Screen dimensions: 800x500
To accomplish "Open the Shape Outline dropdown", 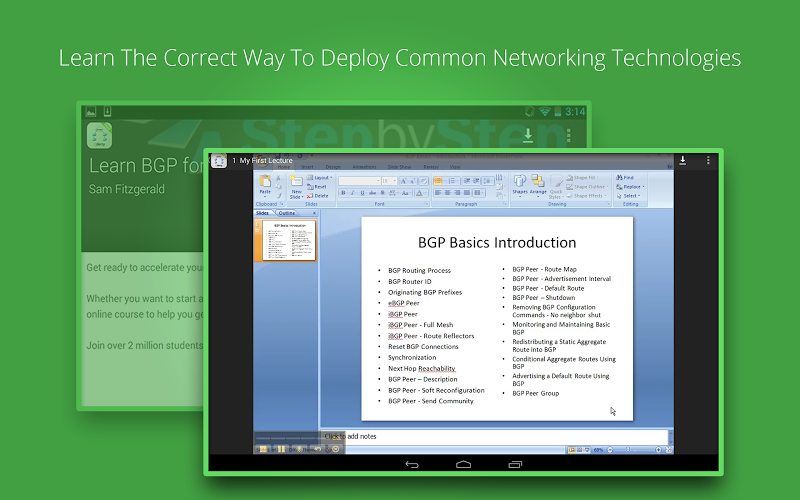I will click(x=587, y=187).
